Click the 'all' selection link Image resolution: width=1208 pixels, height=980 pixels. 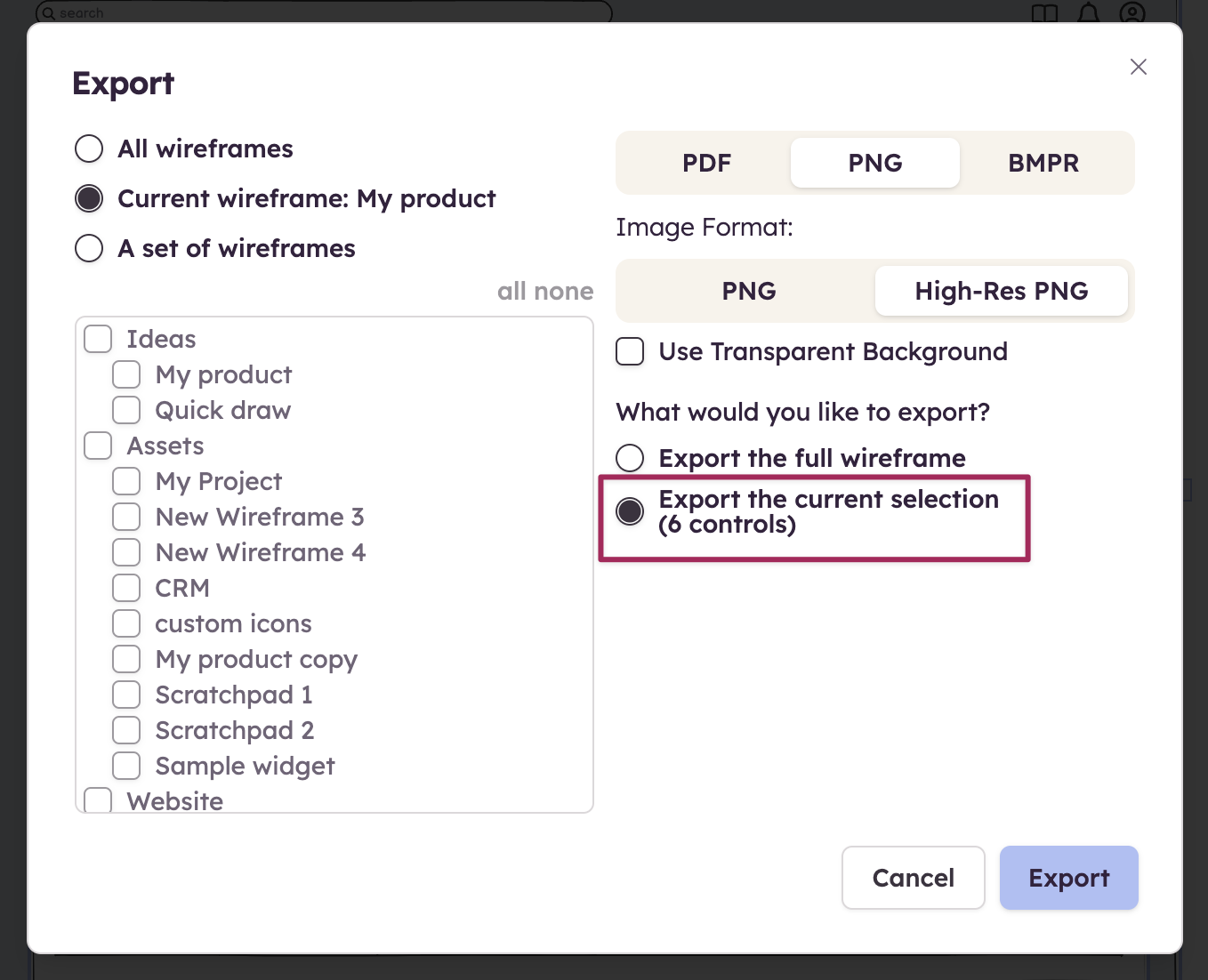coord(511,291)
